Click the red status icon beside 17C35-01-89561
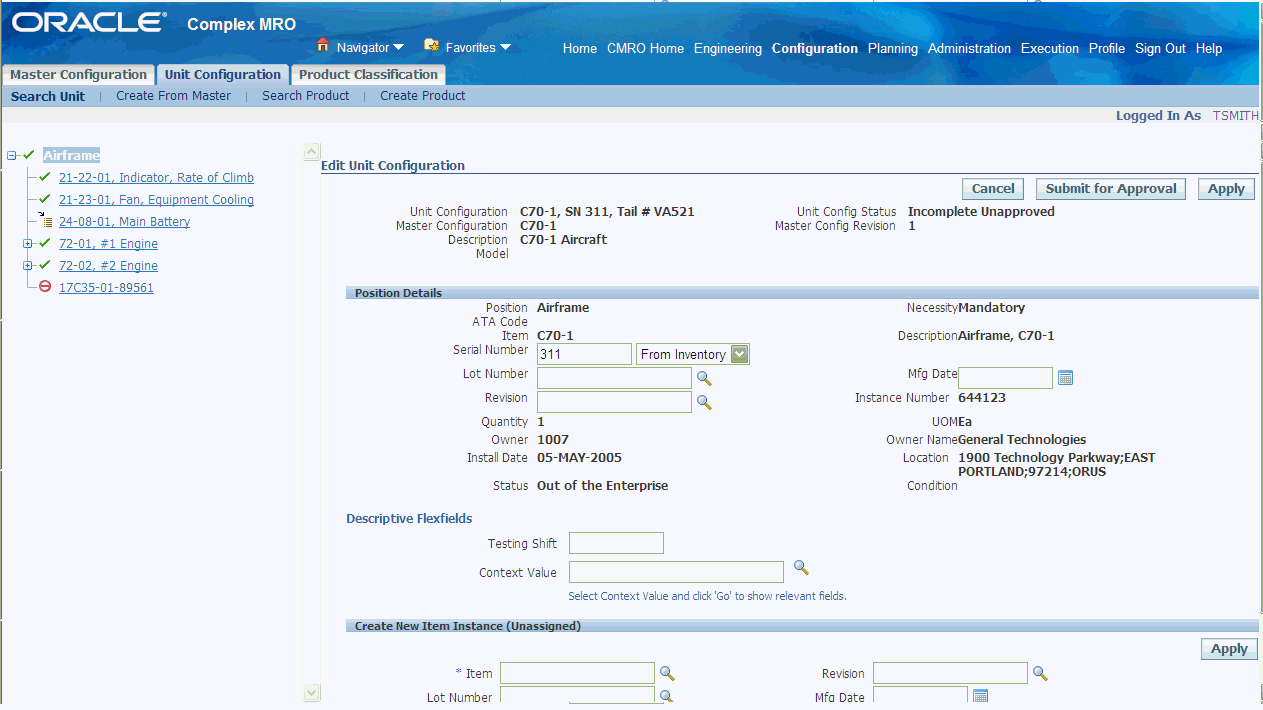 coord(45,287)
